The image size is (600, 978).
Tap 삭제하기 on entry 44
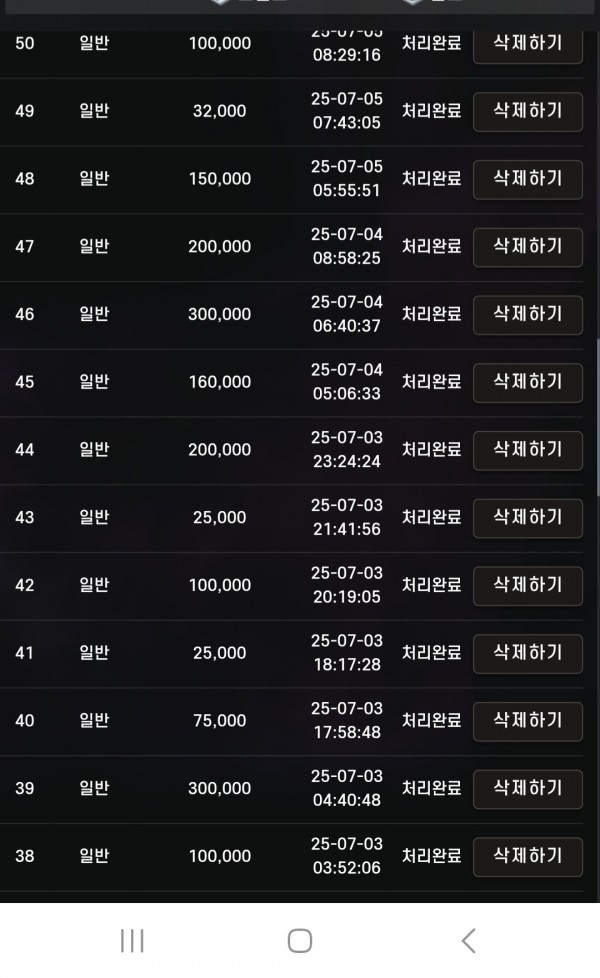point(527,450)
